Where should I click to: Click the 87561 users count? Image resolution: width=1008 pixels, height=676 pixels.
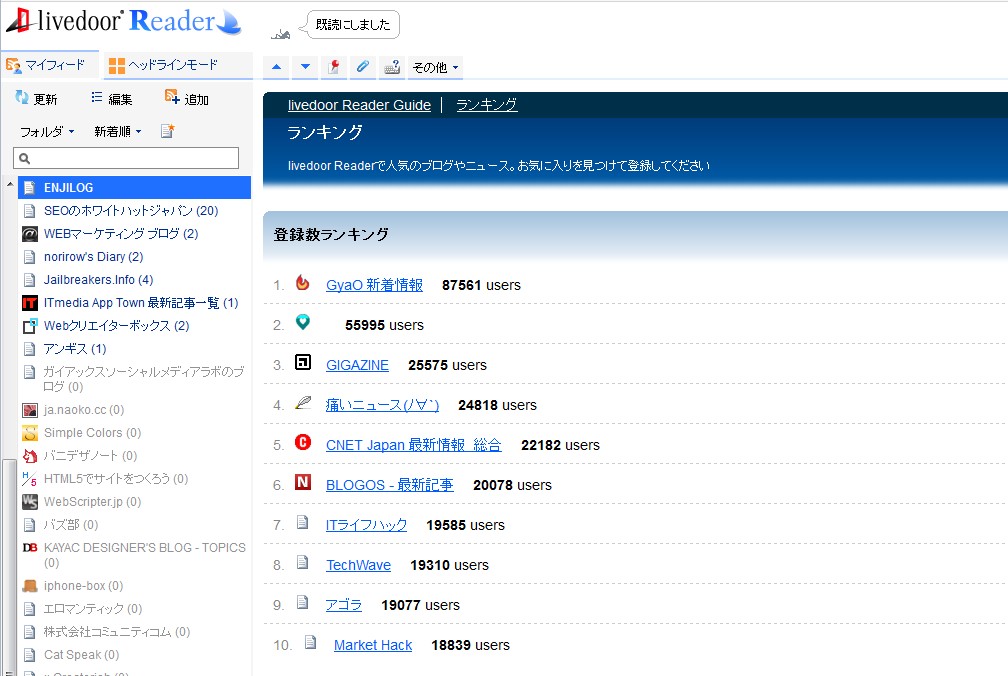pos(482,285)
